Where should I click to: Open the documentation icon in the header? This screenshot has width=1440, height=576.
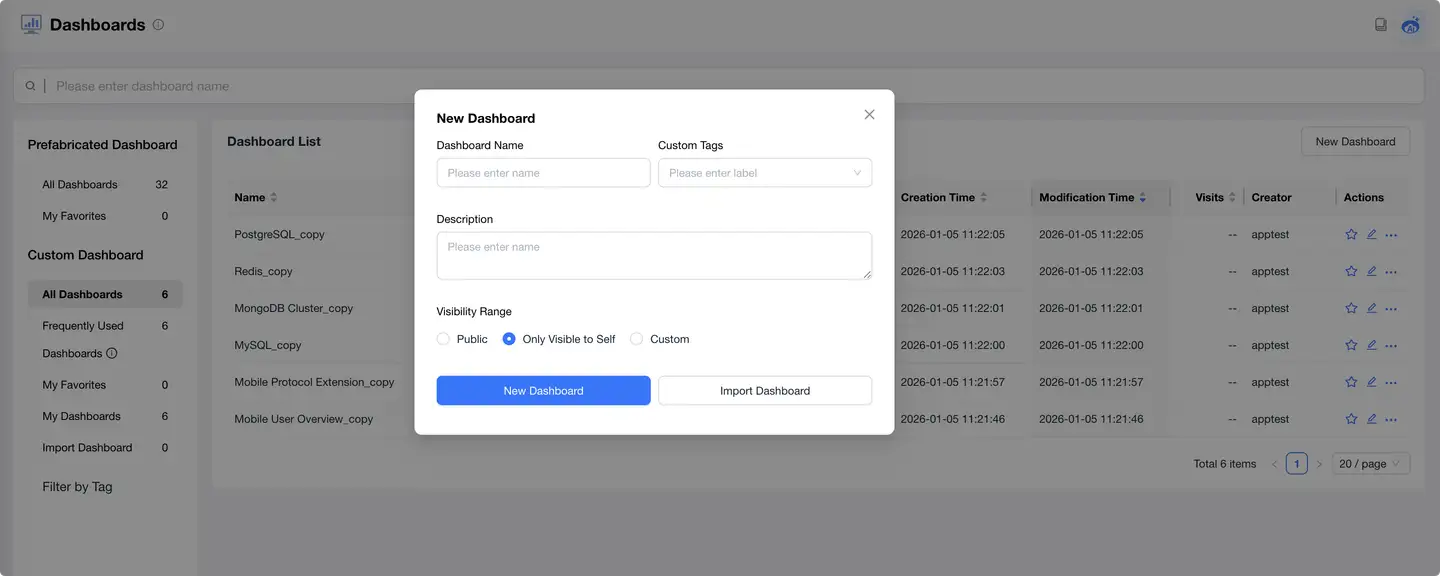1381,24
